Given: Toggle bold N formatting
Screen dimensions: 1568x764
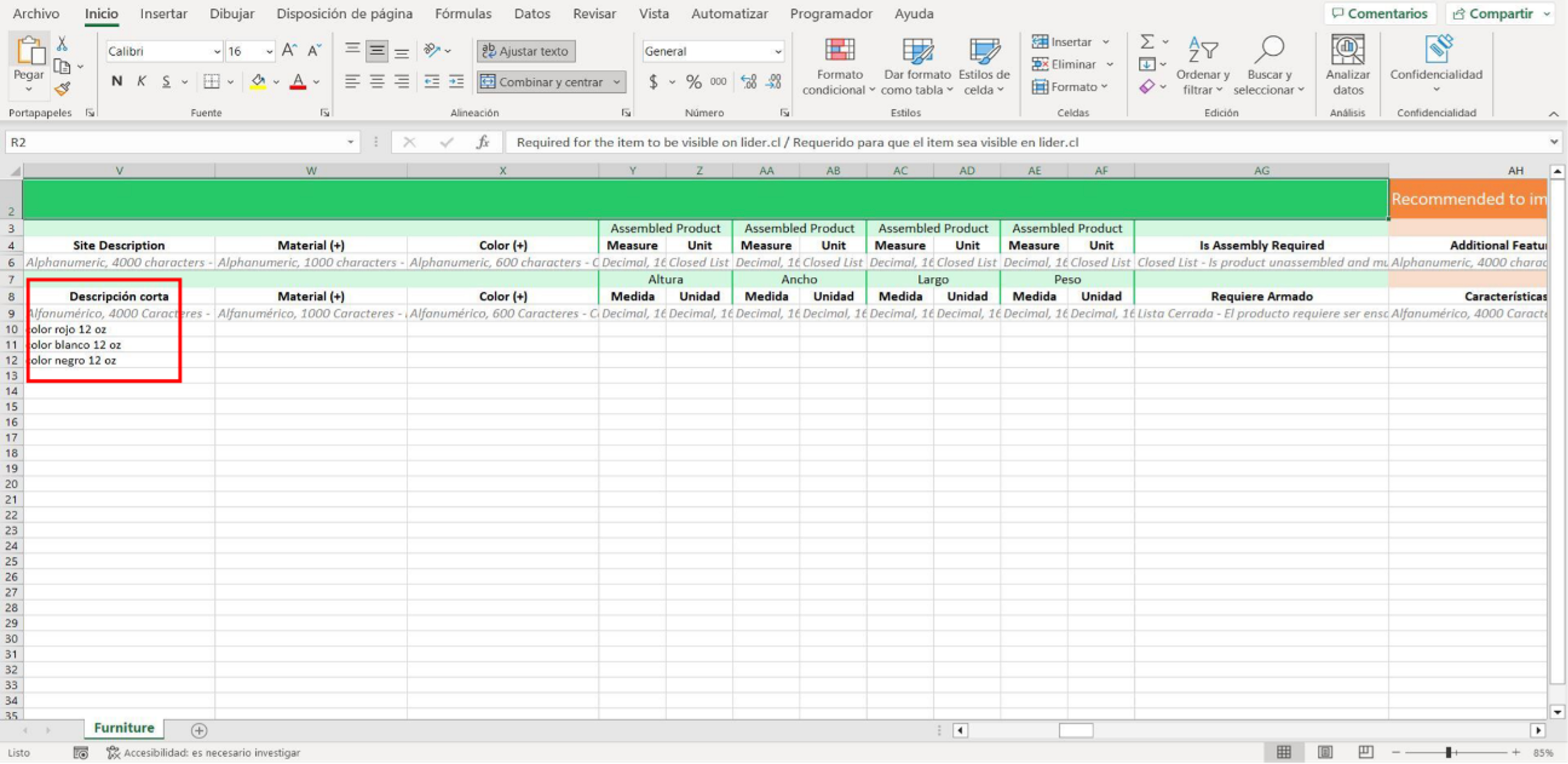Looking at the screenshot, I should pos(117,81).
